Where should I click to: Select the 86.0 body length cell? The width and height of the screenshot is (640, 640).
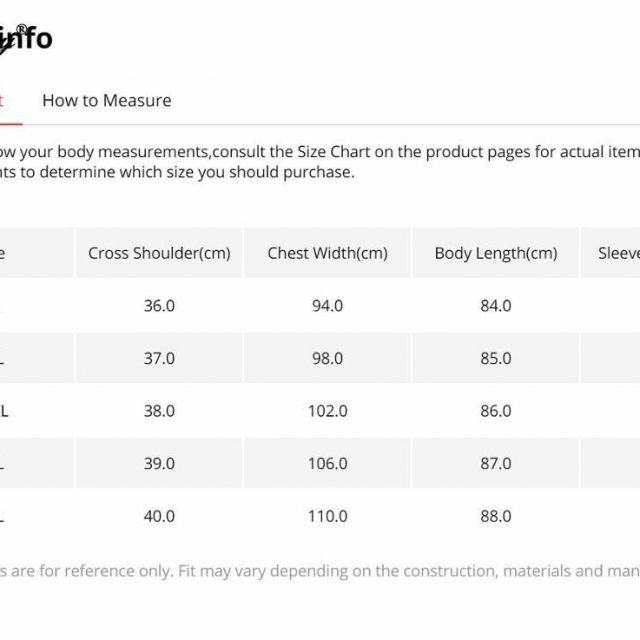496,411
